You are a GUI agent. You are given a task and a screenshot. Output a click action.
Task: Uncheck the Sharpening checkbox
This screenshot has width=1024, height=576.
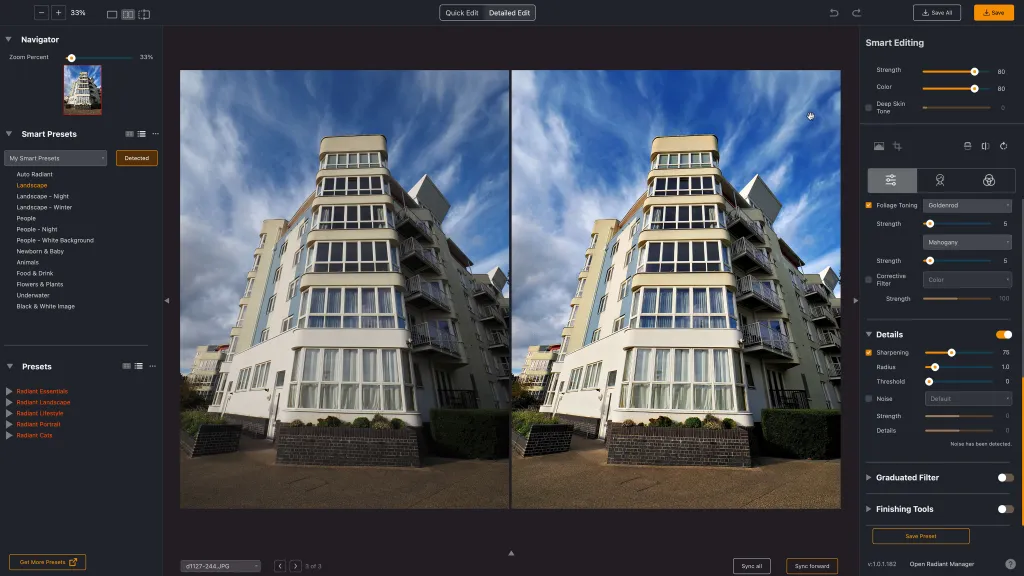pos(869,353)
